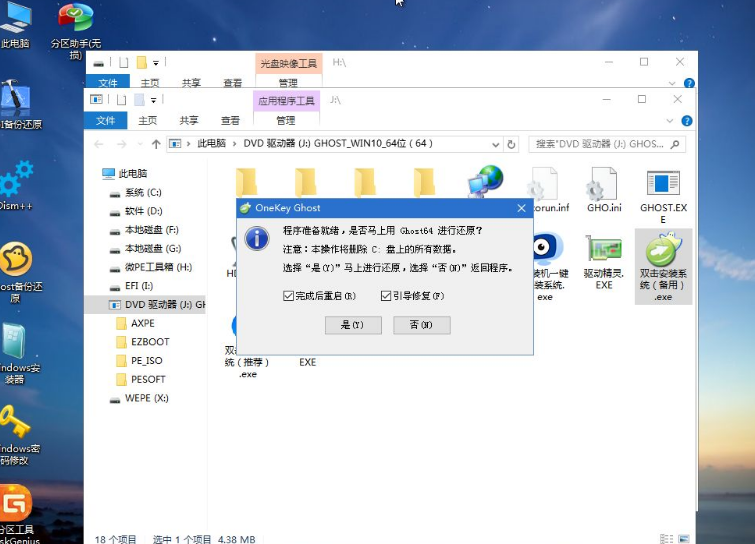
Task: Select the 装机一键装系统.exe icon
Action: tap(548, 266)
